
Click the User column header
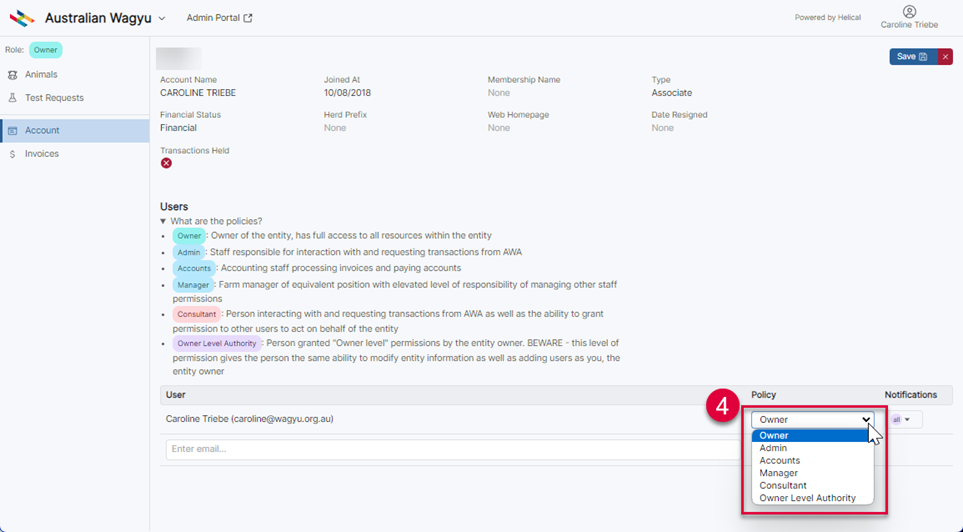point(176,395)
